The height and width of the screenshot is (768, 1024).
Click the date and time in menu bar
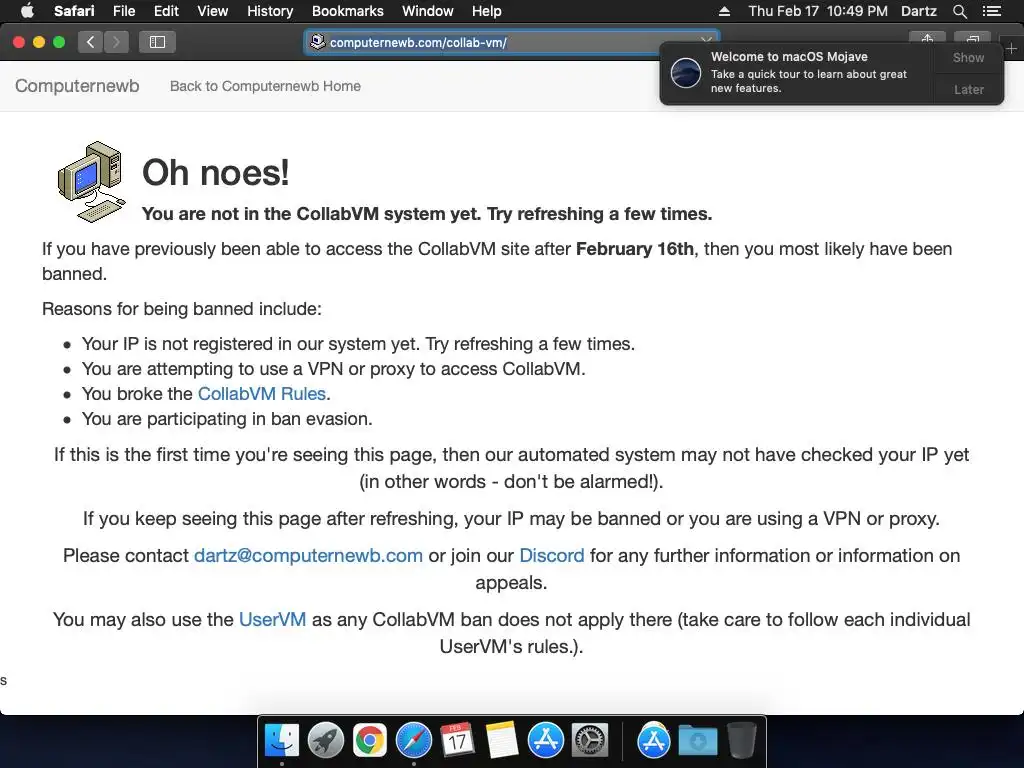818,11
